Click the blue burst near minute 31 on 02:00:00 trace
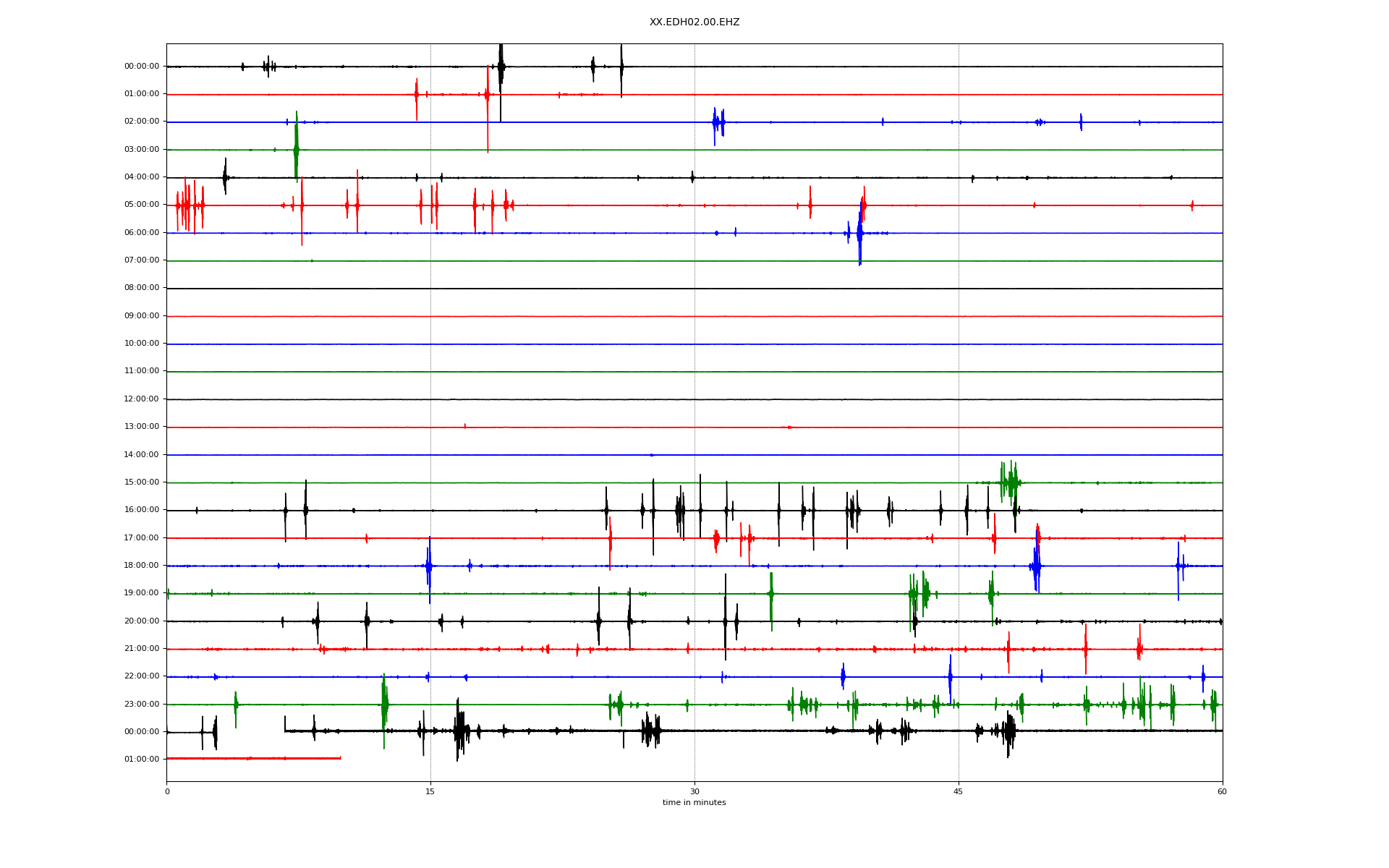The width and height of the screenshot is (1389, 868). coord(718,122)
